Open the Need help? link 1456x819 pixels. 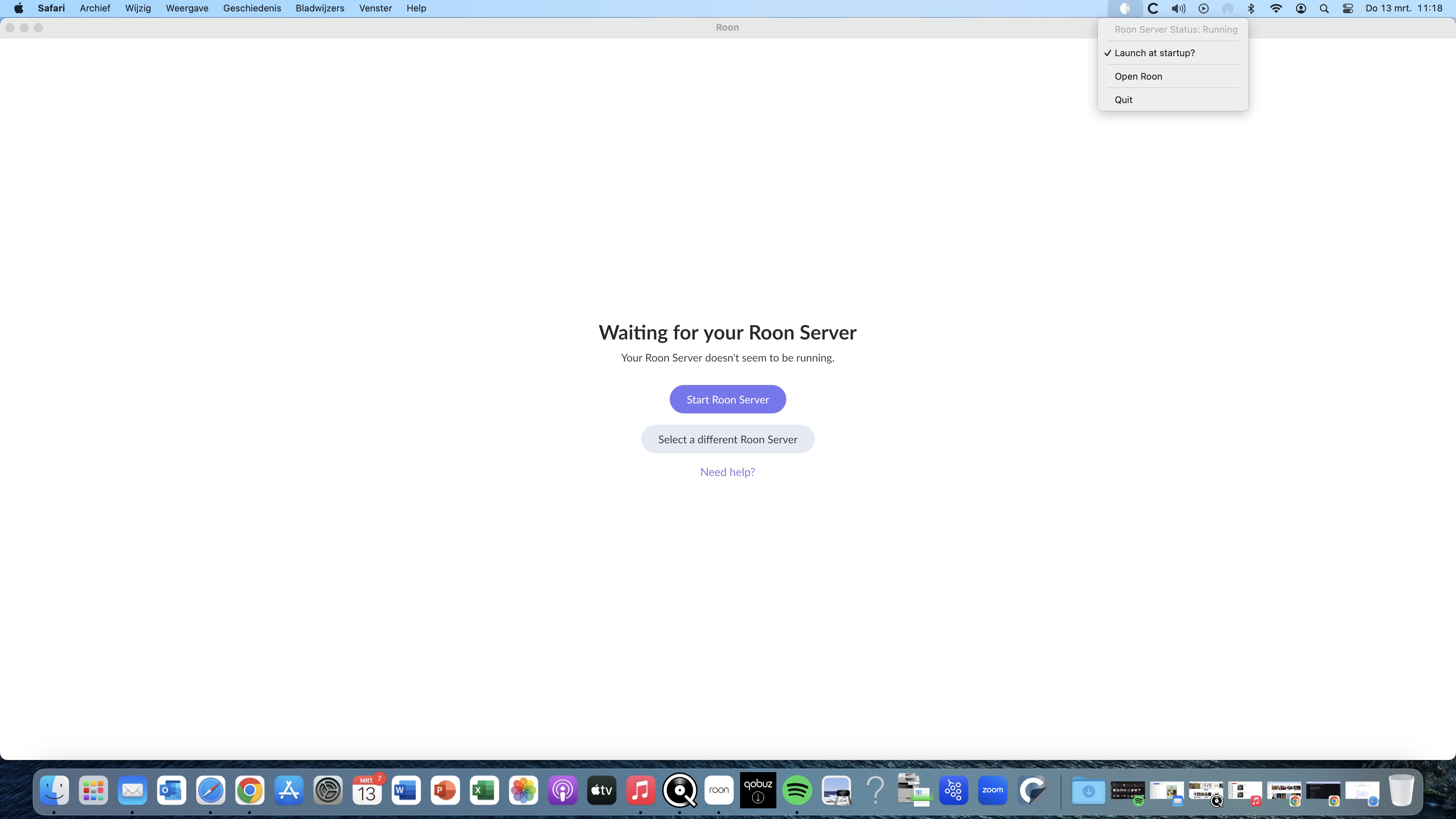pos(727,472)
